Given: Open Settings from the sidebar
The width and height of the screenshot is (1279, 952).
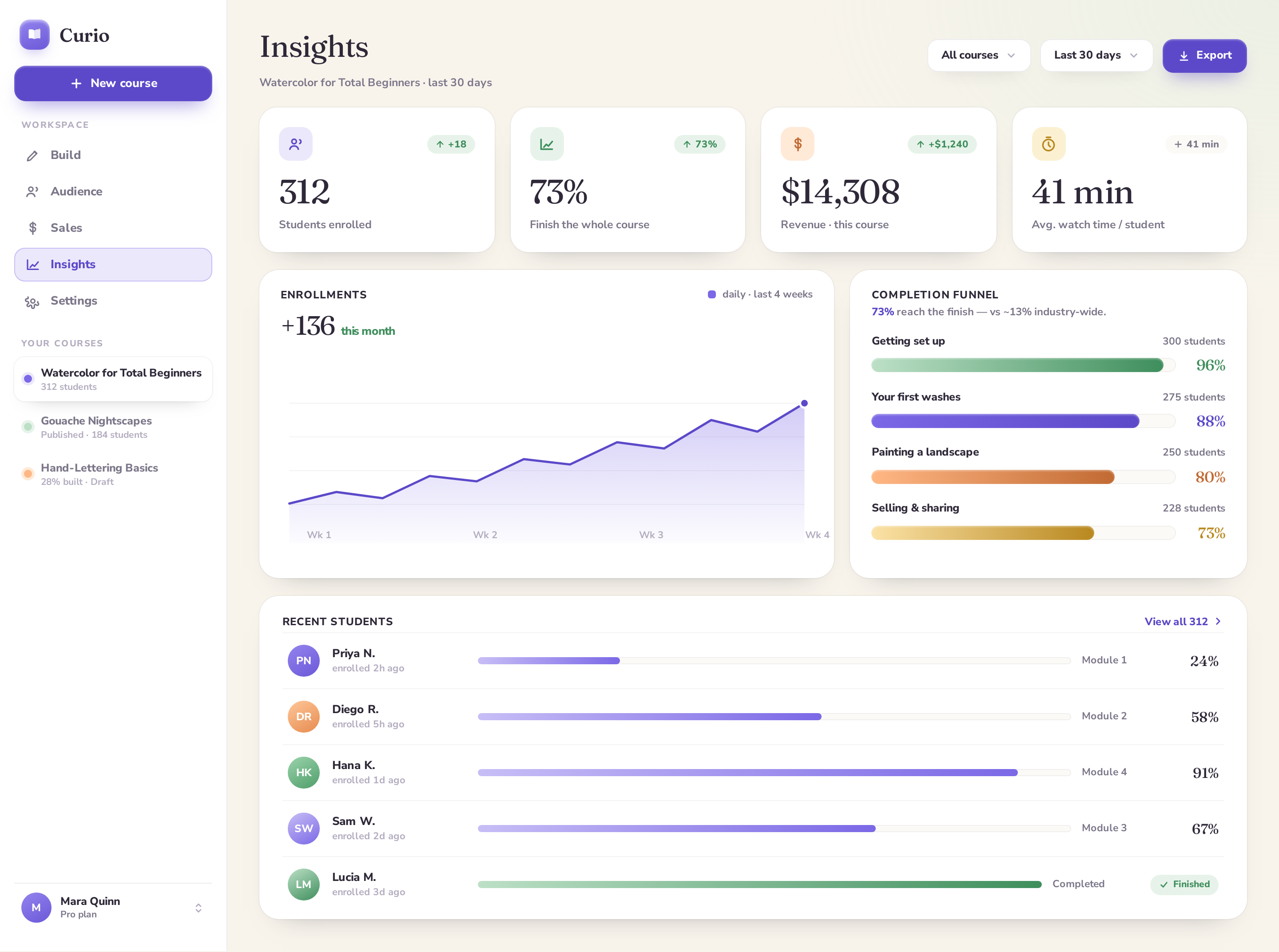Looking at the screenshot, I should 113,301.
